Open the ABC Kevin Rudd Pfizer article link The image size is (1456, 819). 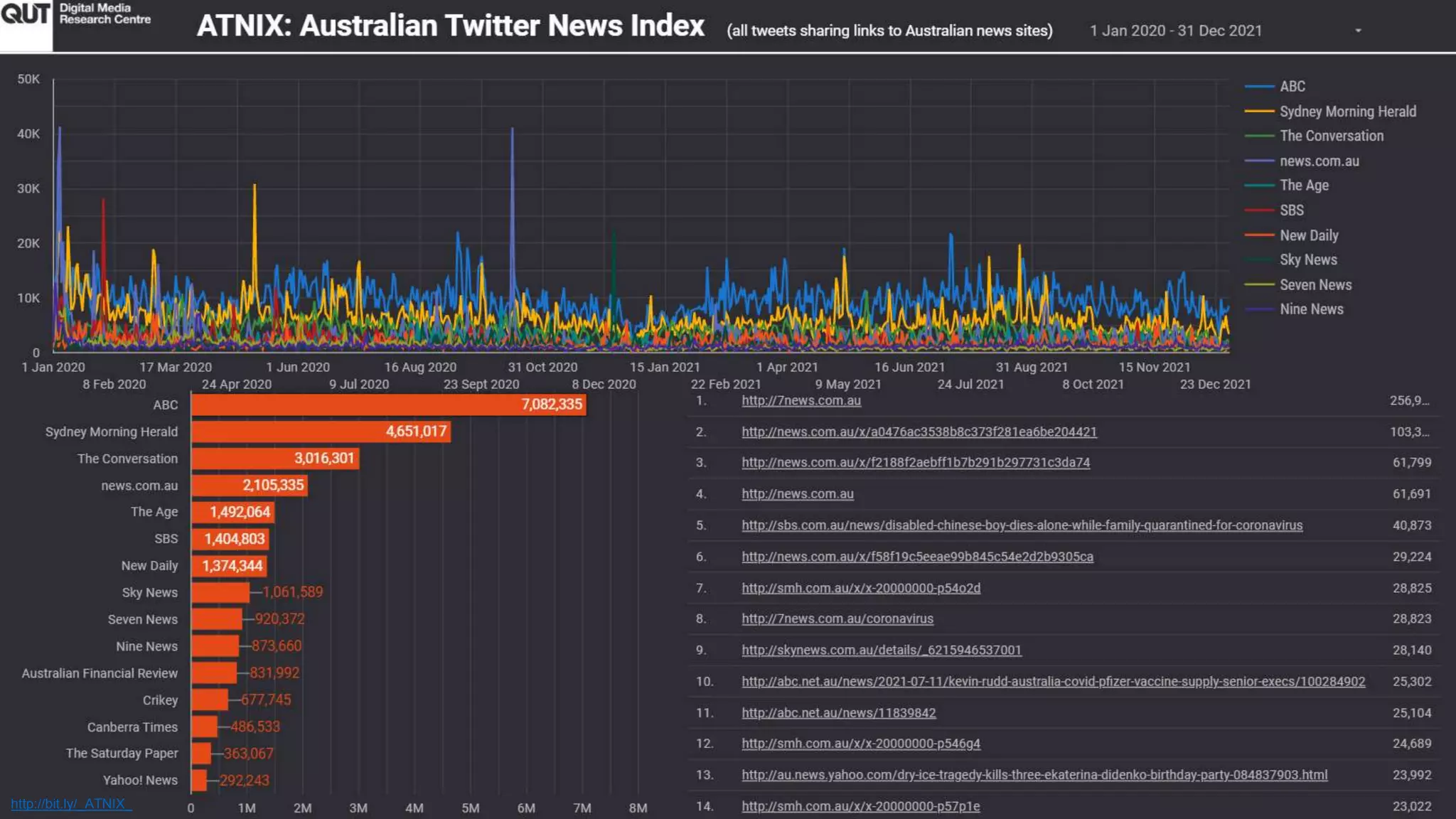(x=1053, y=682)
